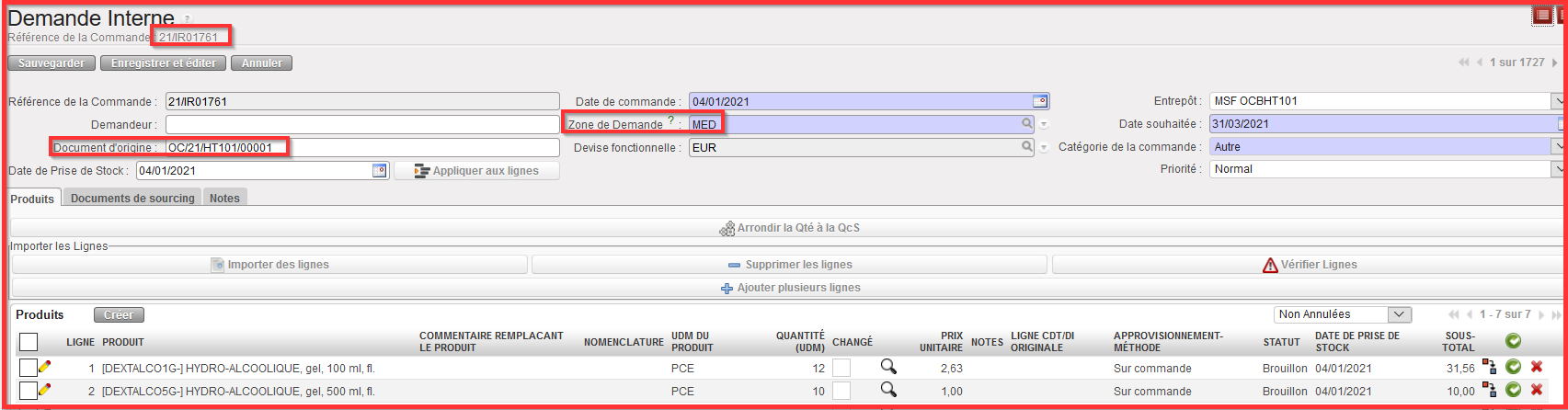Delete line 1 with the red X
This screenshot has height=410, width=1568.
tap(1536, 367)
